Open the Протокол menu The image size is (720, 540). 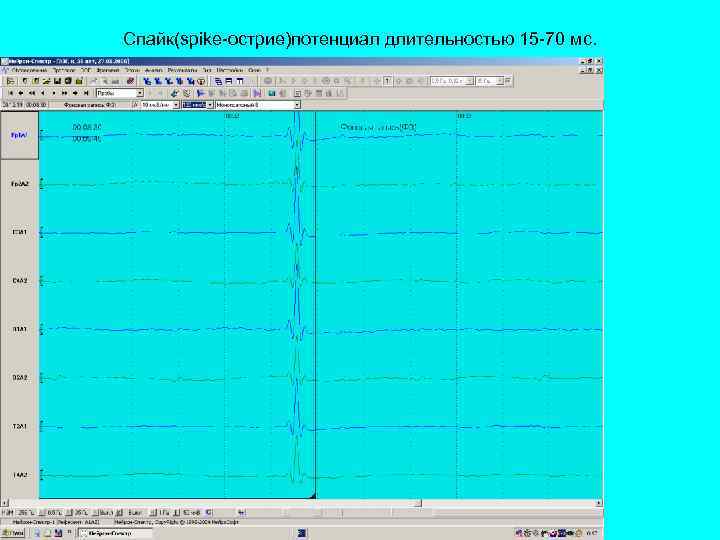click(x=64, y=70)
